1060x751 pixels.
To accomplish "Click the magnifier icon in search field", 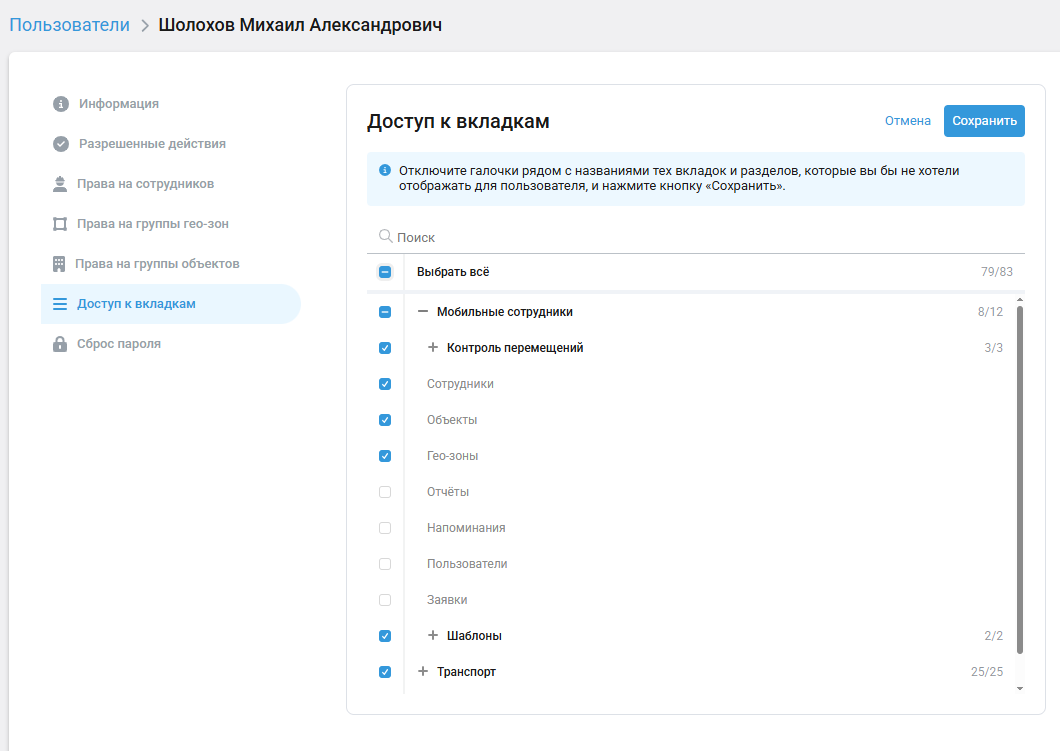I will click(x=385, y=237).
